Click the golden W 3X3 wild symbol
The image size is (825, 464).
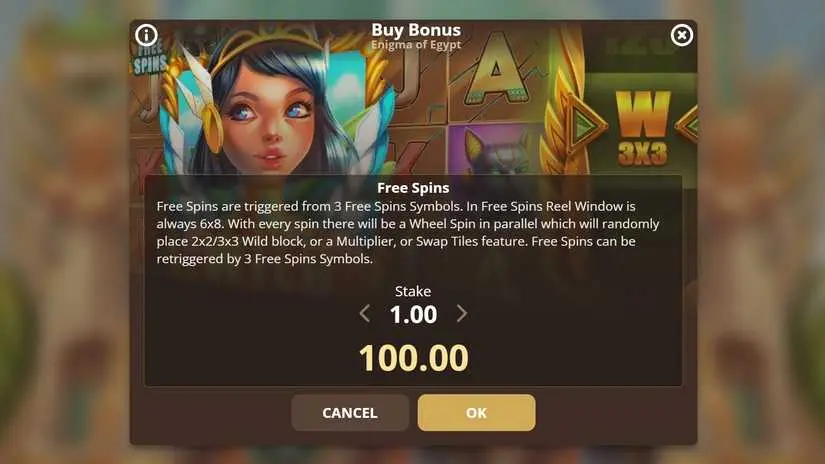(x=643, y=128)
